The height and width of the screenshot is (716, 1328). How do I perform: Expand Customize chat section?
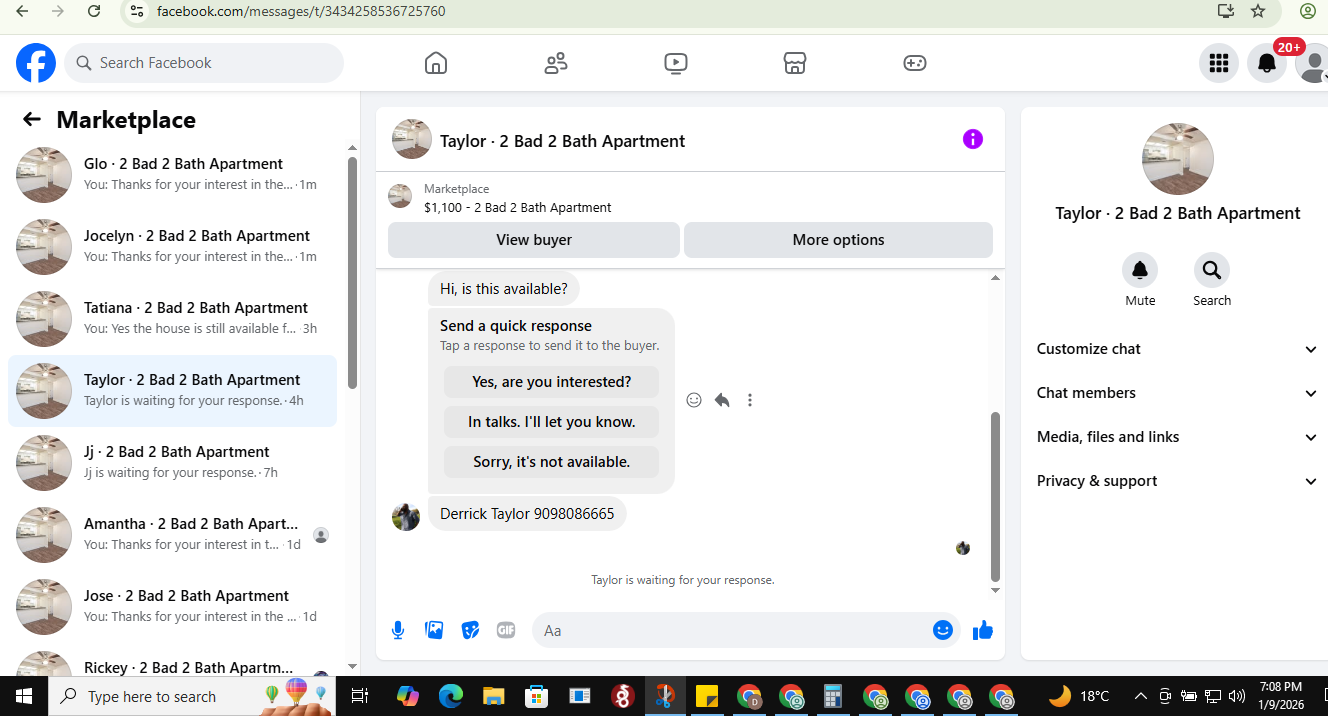tap(1177, 349)
